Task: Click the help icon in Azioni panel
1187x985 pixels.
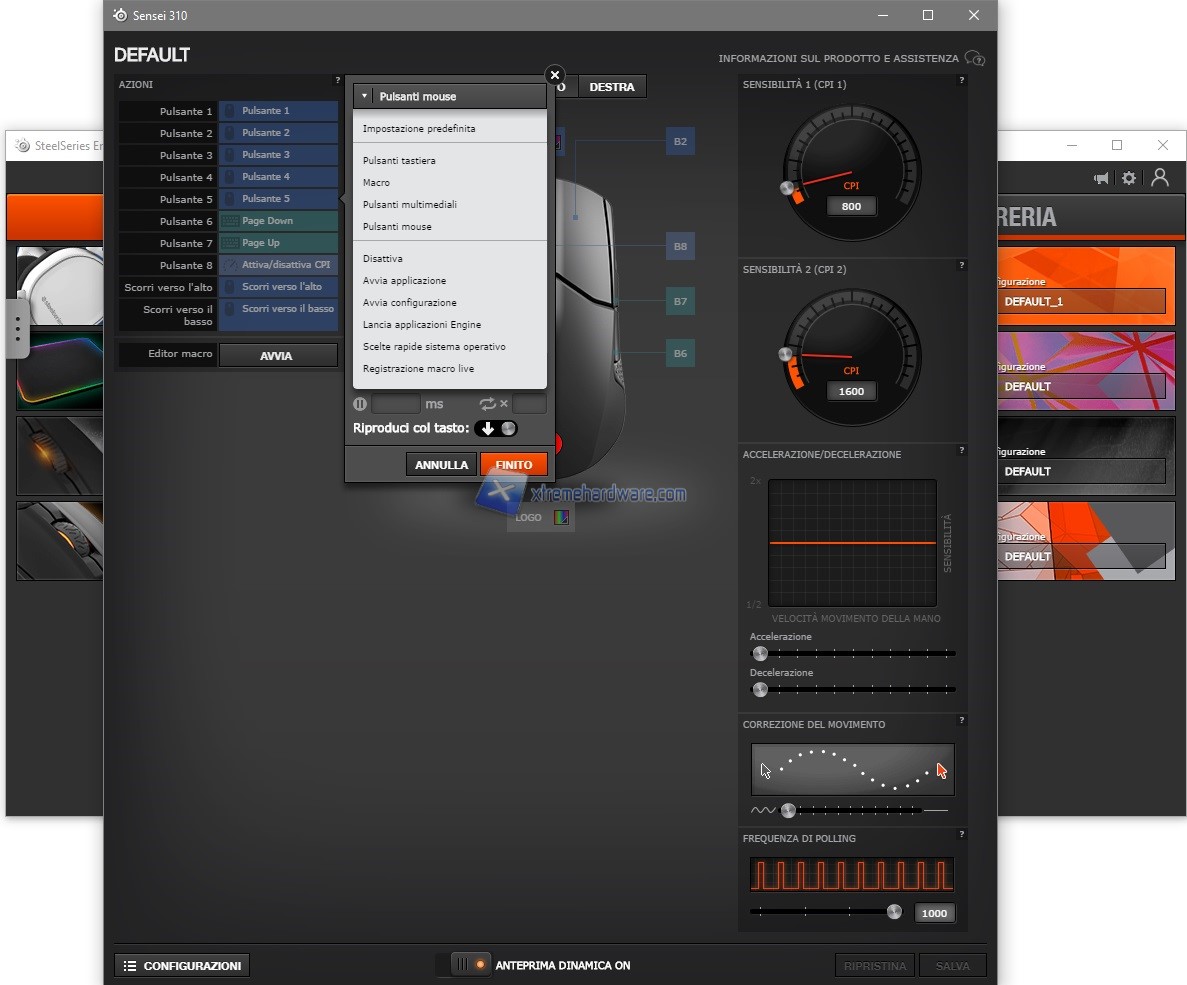Action: (337, 81)
